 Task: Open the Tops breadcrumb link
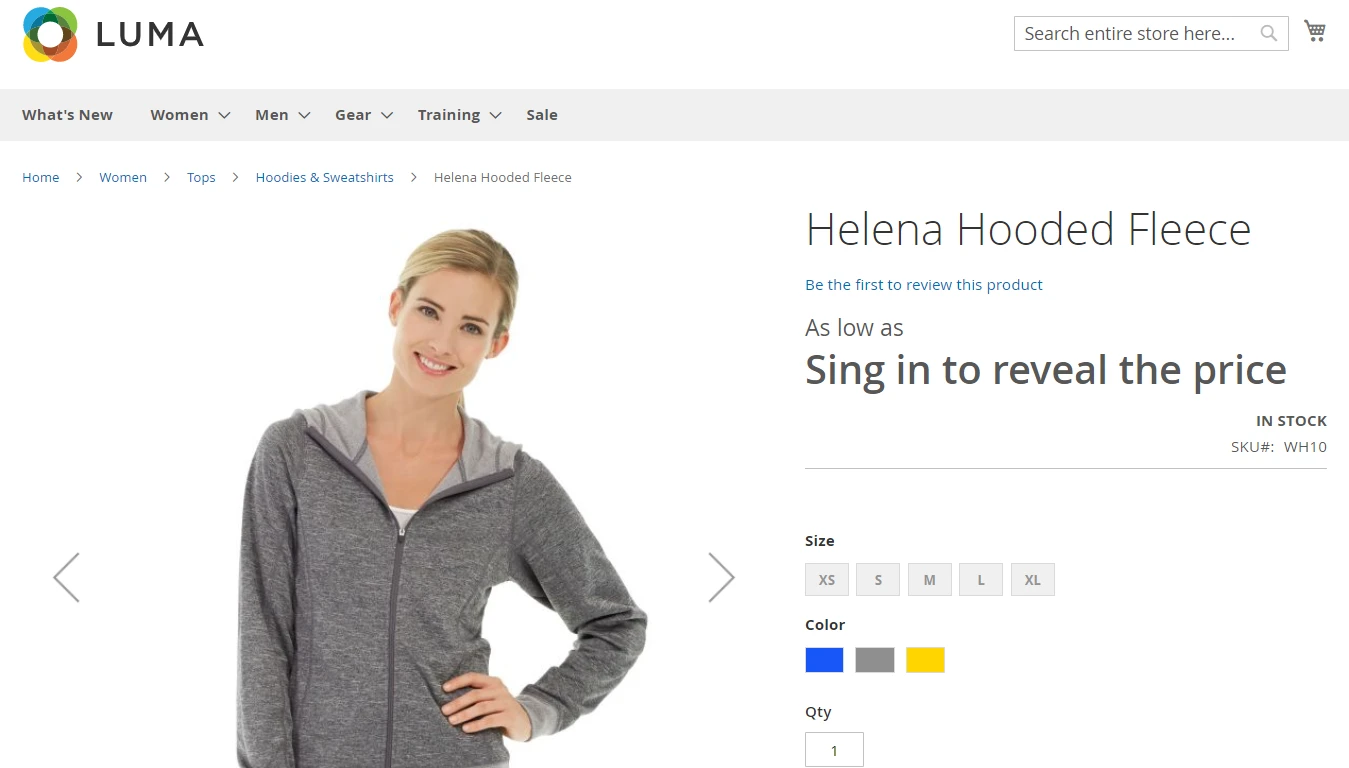(x=200, y=177)
